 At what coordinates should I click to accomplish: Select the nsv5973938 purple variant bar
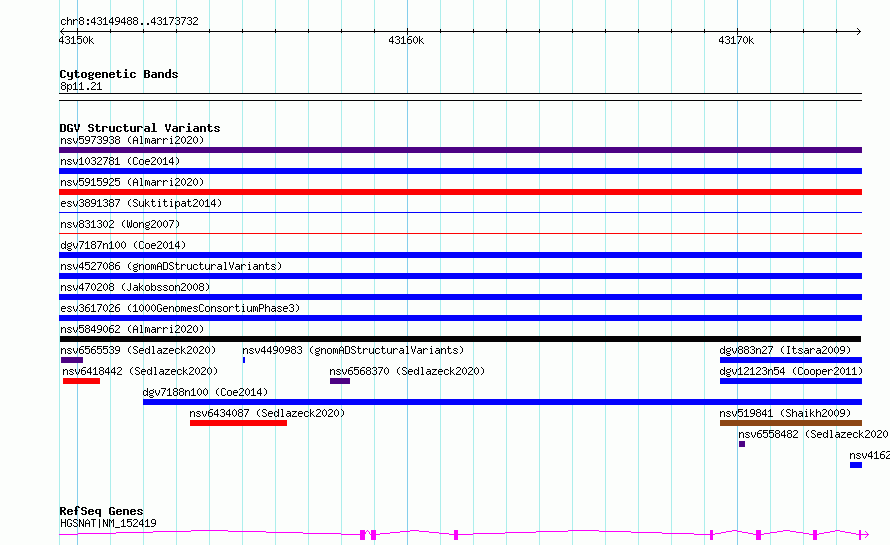(x=460, y=150)
